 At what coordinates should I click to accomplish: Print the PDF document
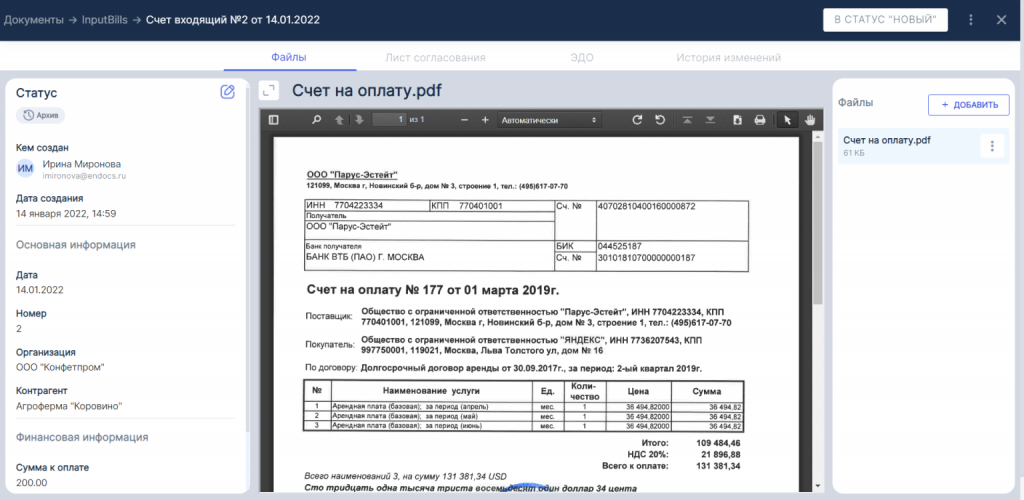tap(760, 120)
